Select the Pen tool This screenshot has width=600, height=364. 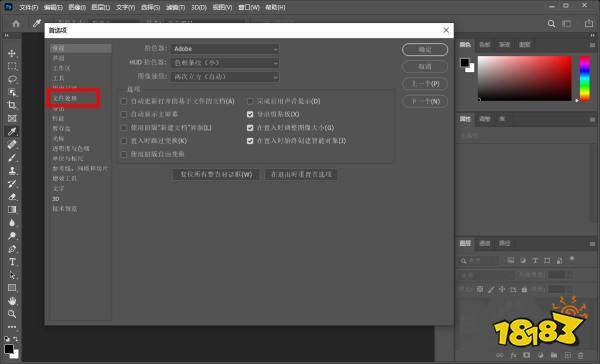tap(12, 249)
